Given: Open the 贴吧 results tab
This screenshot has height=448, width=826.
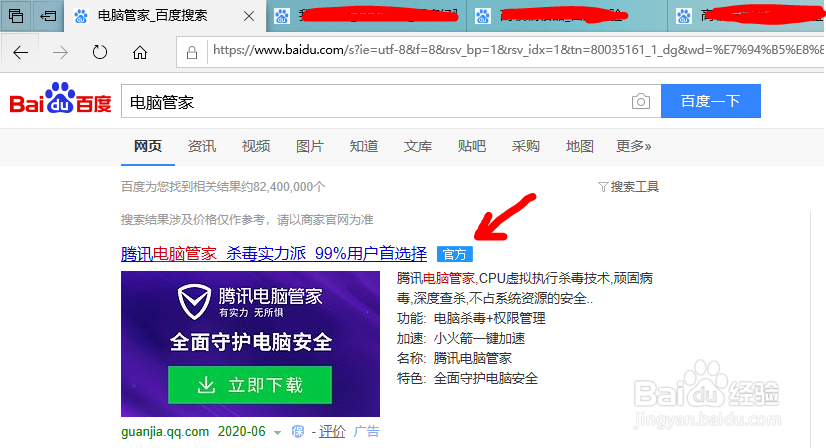Looking at the screenshot, I should click(472, 146).
